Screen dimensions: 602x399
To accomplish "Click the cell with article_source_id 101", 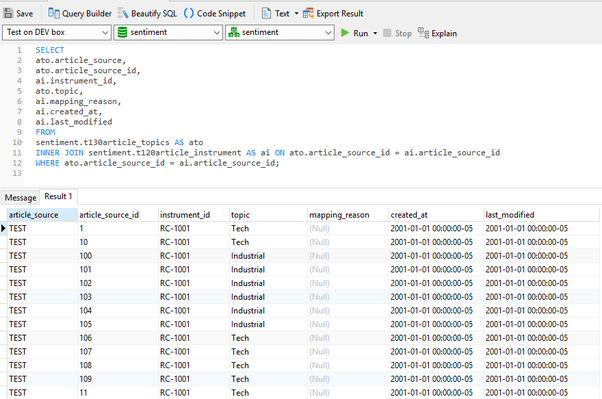I will coord(118,270).
